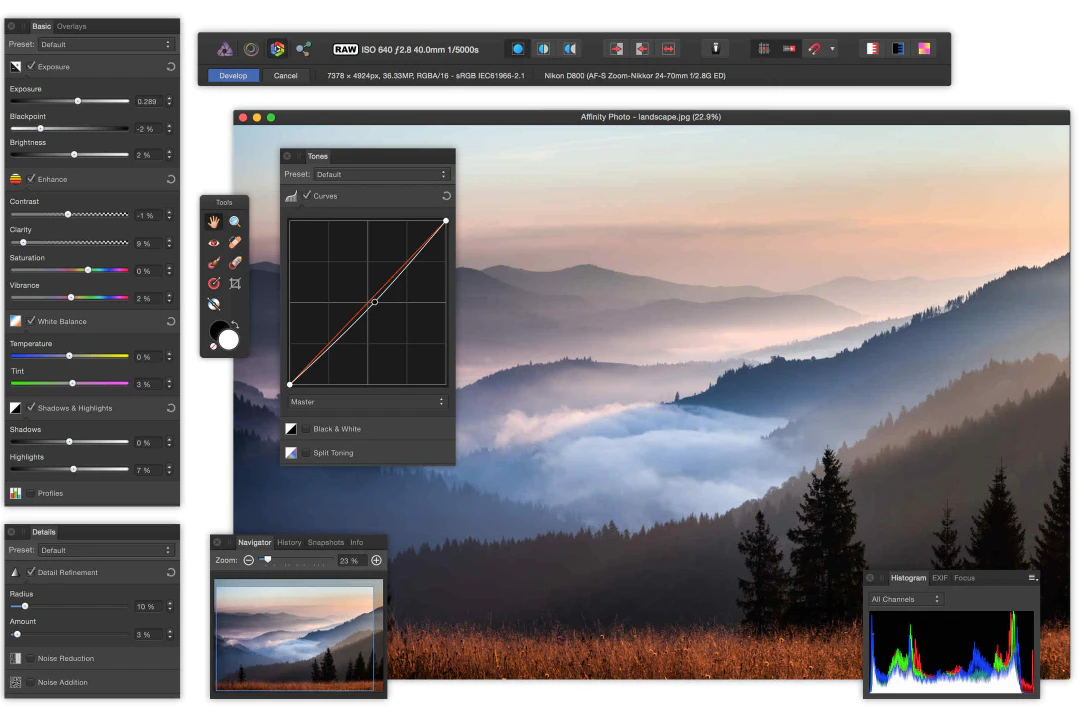Select the Blemish Removal tool
Image resolution: width=1084 pixels, height=715 pixels.
235,243
